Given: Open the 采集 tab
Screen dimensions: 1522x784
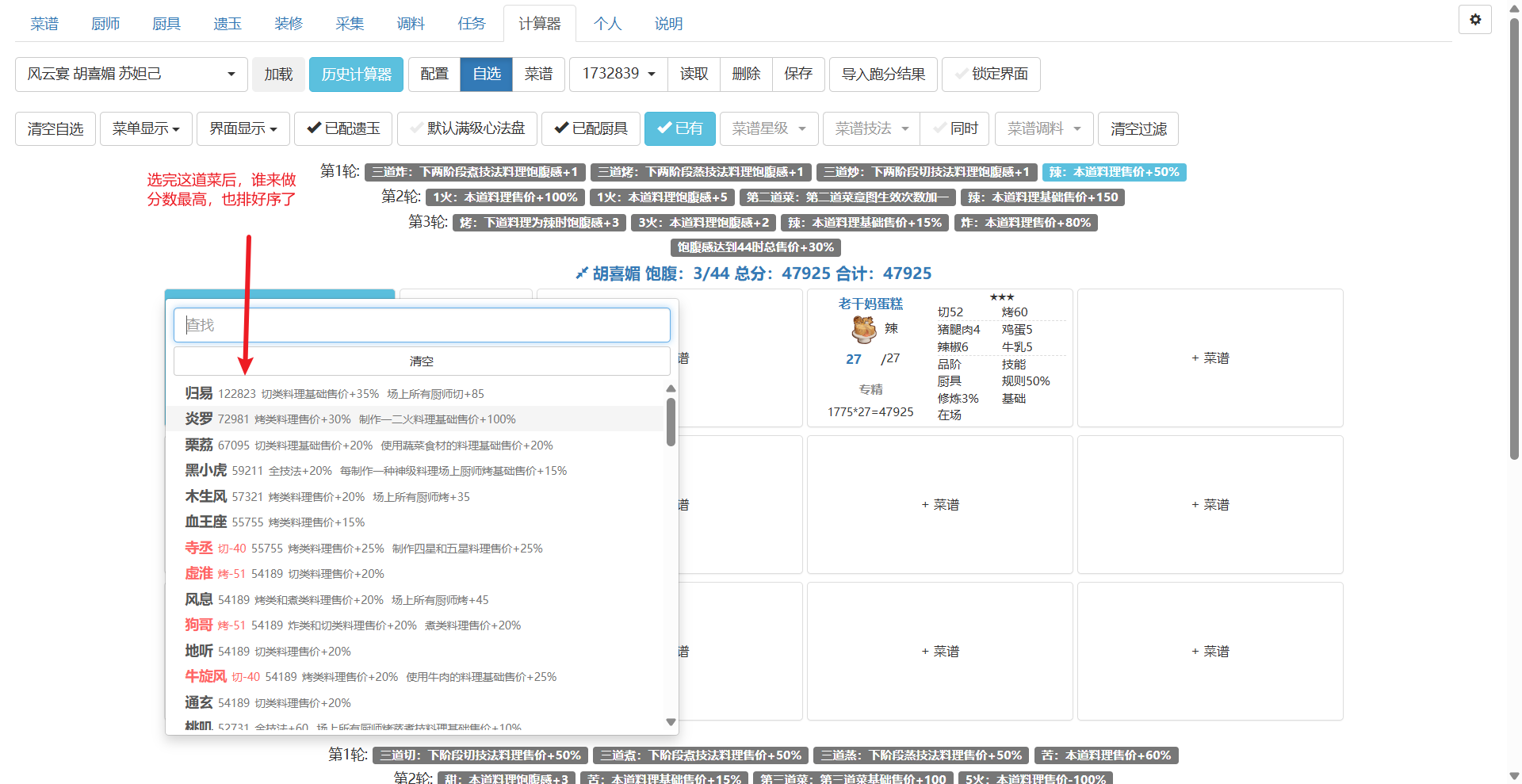Looking at the screenshot, I should pyautogui.click(x=350, y=24).
